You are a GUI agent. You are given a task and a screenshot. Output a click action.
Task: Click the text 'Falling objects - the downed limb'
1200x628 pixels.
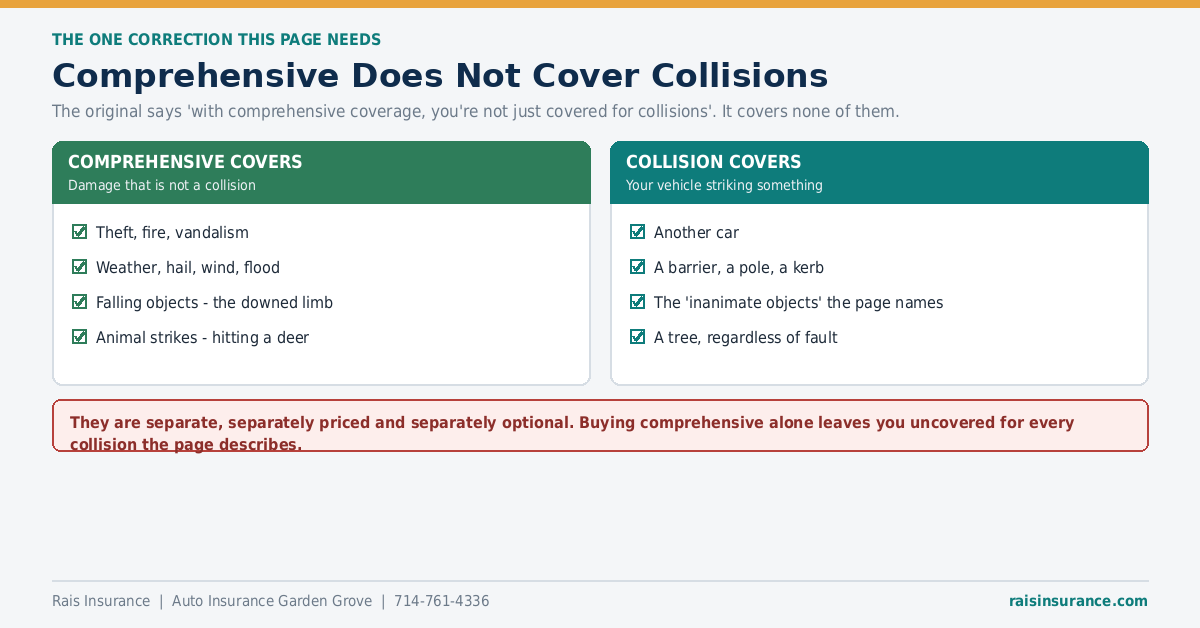tap(214, 302)
